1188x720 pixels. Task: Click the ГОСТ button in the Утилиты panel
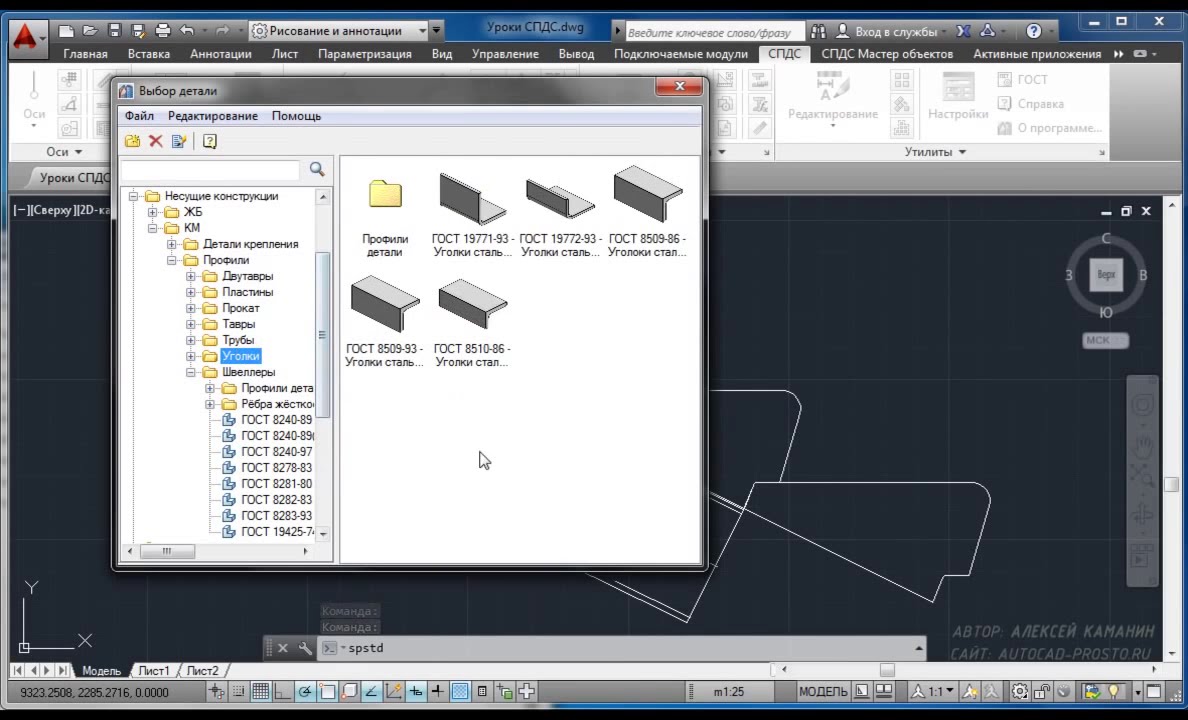pos(1023,80)
